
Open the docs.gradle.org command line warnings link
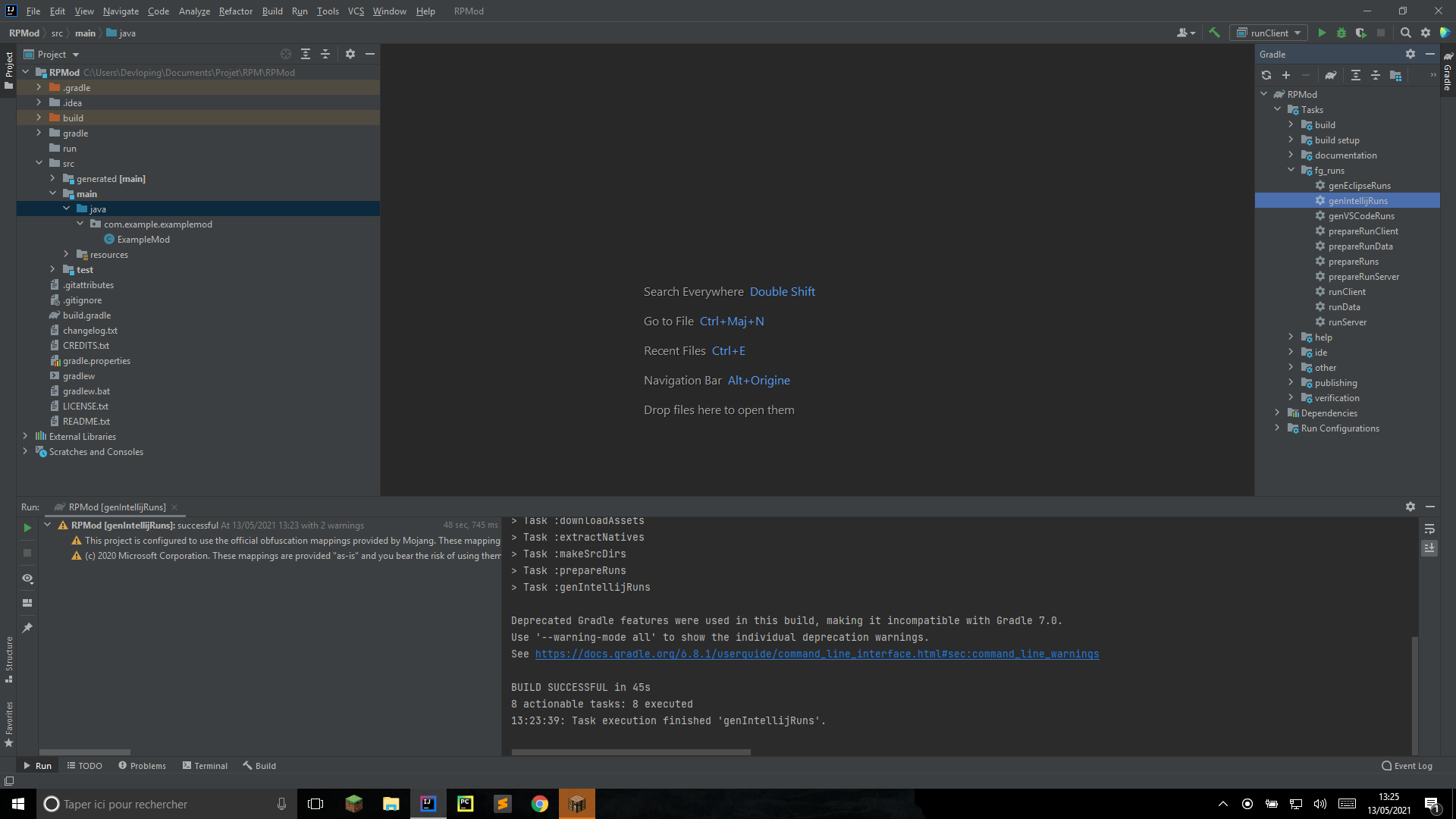coord(817,654)
